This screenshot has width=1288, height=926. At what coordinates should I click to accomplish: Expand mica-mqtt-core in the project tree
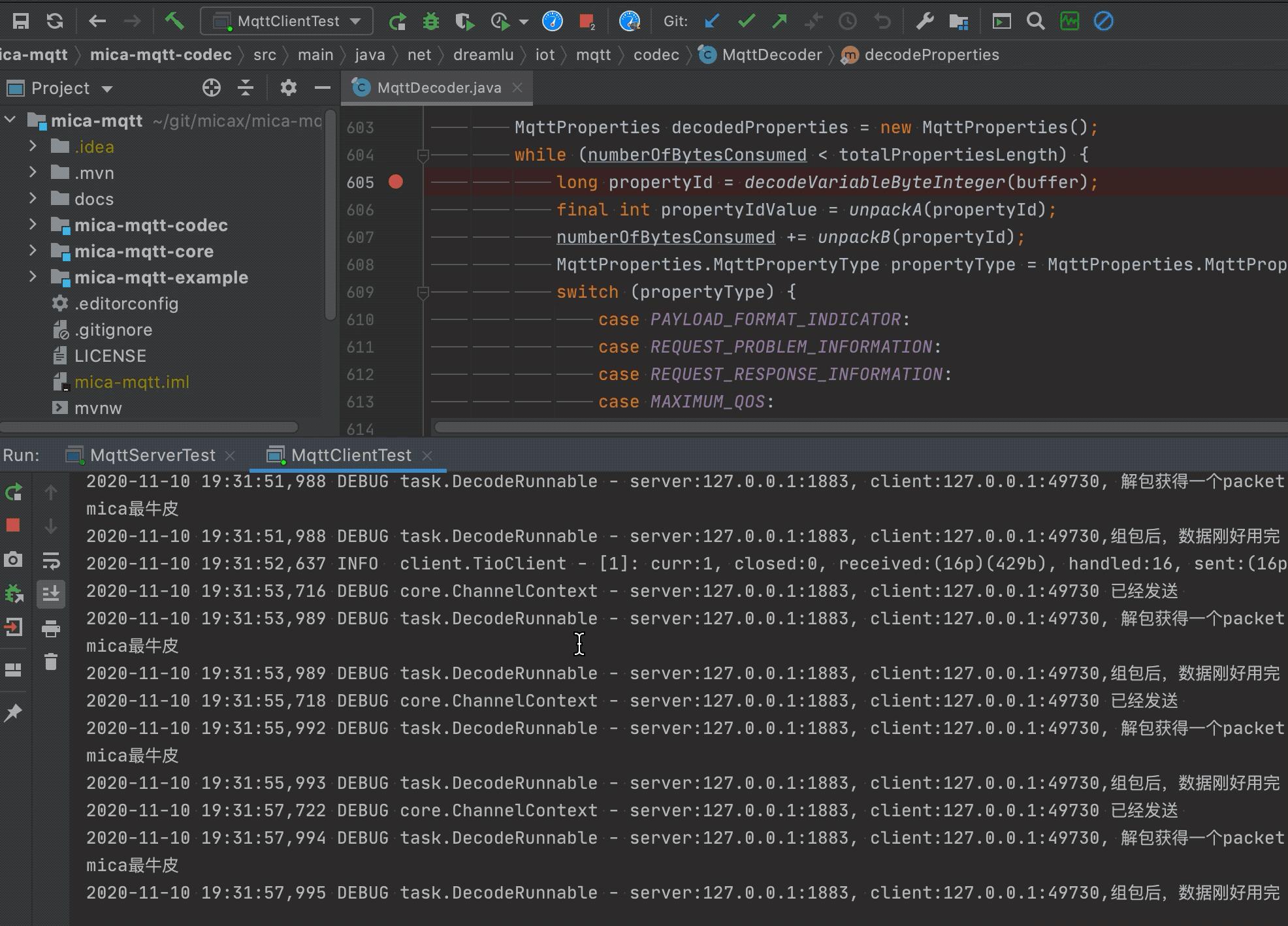coord(33,251)
